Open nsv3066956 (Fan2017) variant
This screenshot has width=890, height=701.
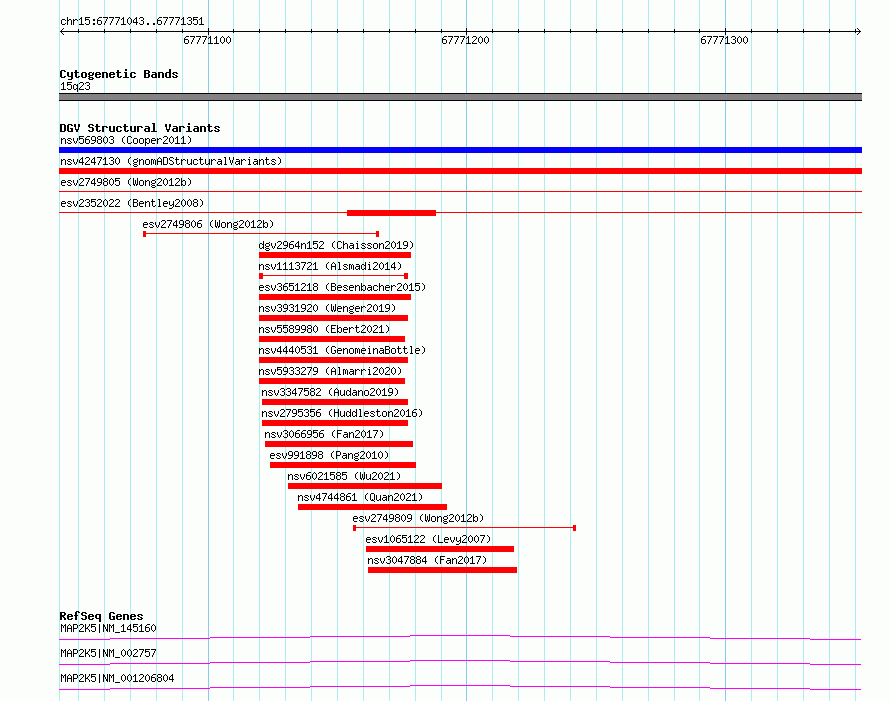click(324, 434)
